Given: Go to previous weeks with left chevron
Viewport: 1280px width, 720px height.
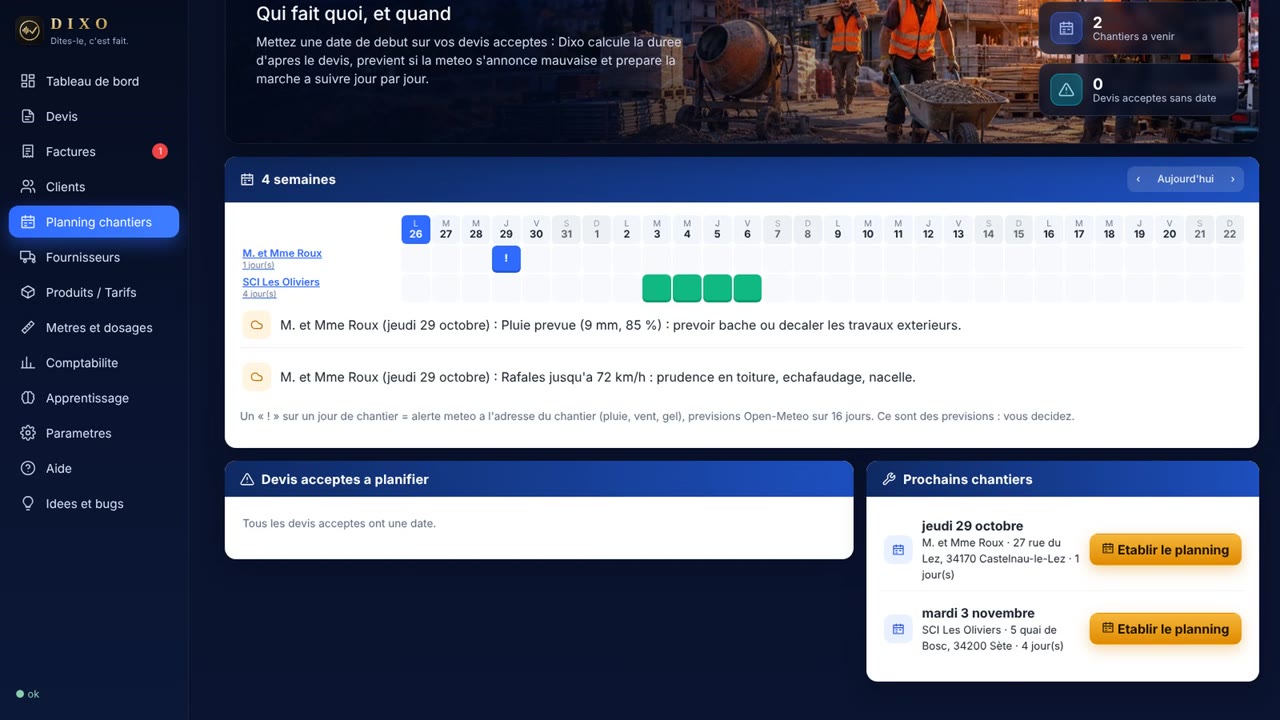Looking at the screenshot, I should pos(1138,179).
